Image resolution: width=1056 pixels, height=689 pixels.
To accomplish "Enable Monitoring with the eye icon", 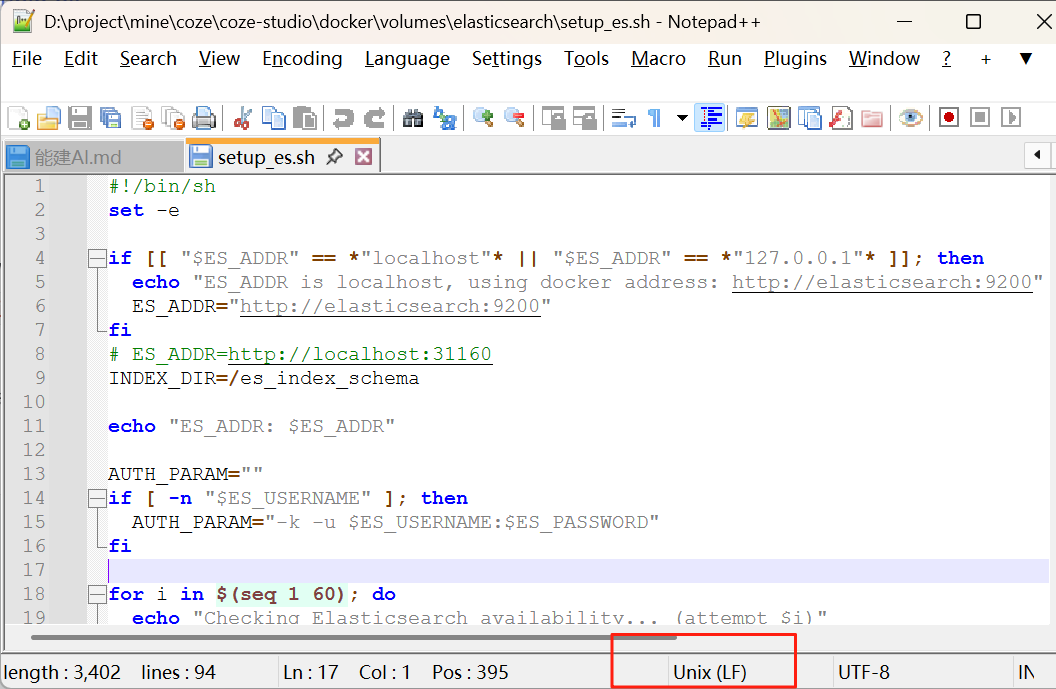I will (x=911, y=117).
